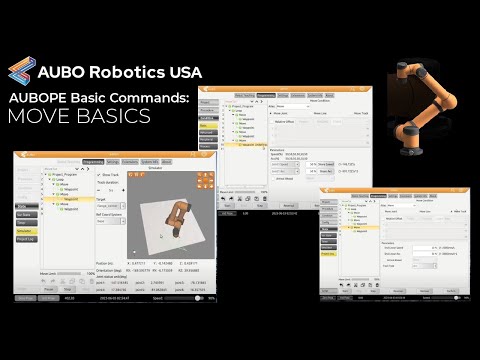480x360 pixels.
Task: Click move-up arrow above simulator window tree
Action: pyautogui.click(x=82, y=169)
